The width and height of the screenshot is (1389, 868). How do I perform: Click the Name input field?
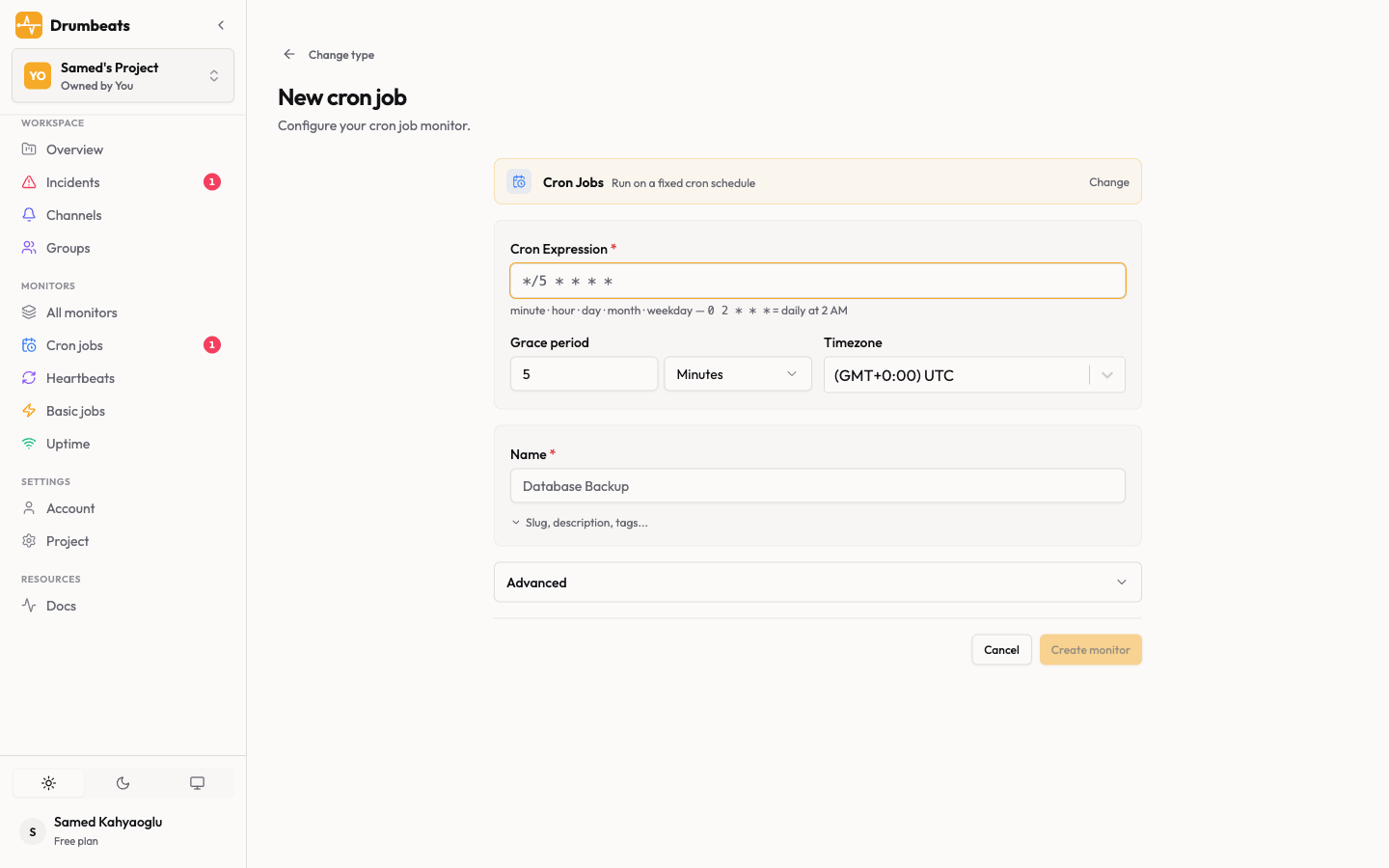(818, 486)
